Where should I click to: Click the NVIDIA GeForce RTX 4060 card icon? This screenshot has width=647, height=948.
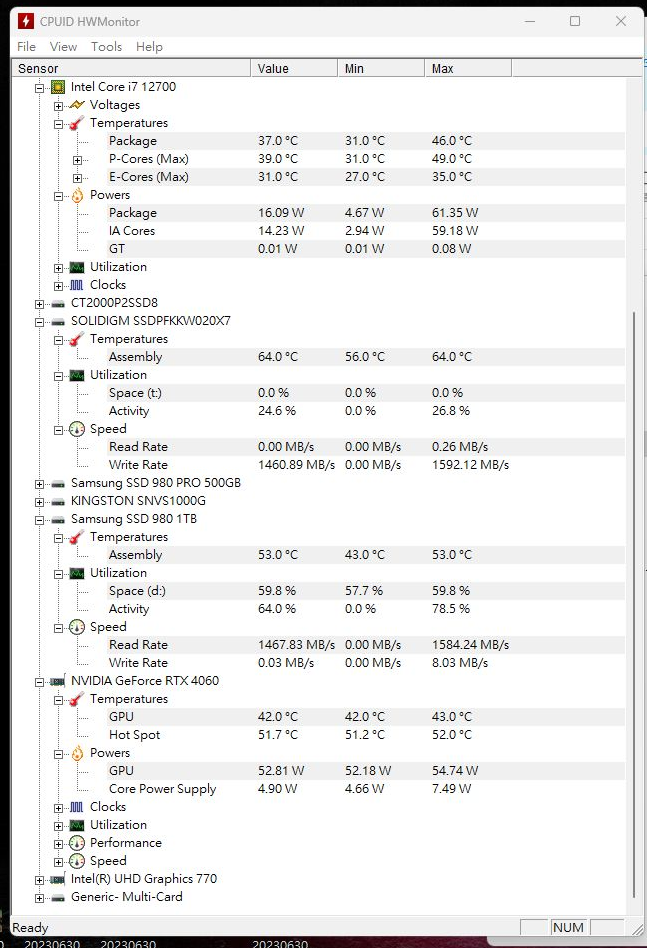[x=58, y=681]
